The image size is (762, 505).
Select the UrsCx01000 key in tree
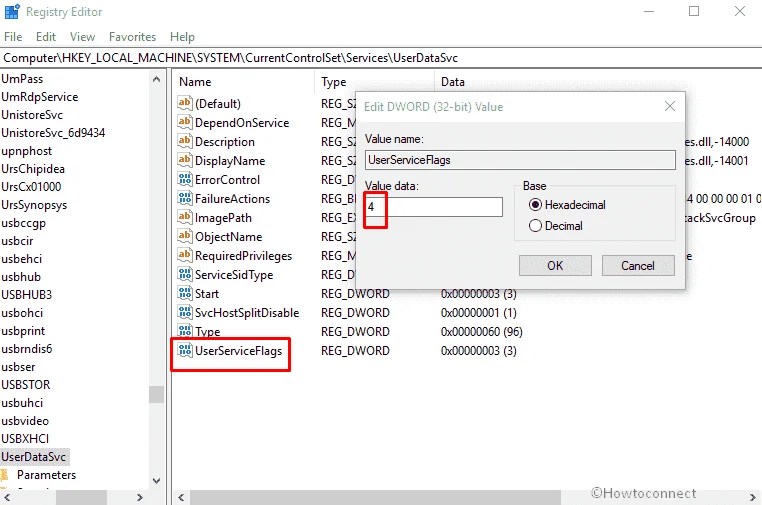coord(31,187)
